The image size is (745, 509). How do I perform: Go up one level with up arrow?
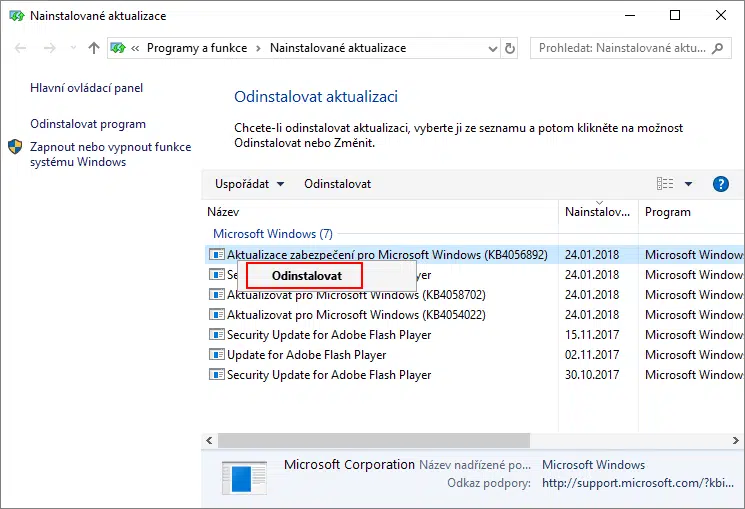point(94,48)
